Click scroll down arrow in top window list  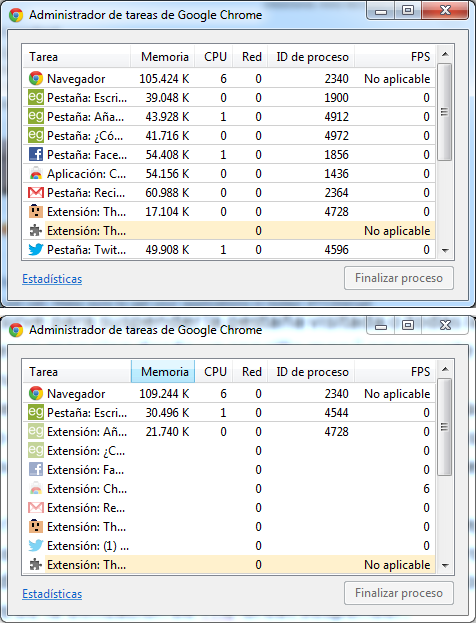[x=445, y=250]
